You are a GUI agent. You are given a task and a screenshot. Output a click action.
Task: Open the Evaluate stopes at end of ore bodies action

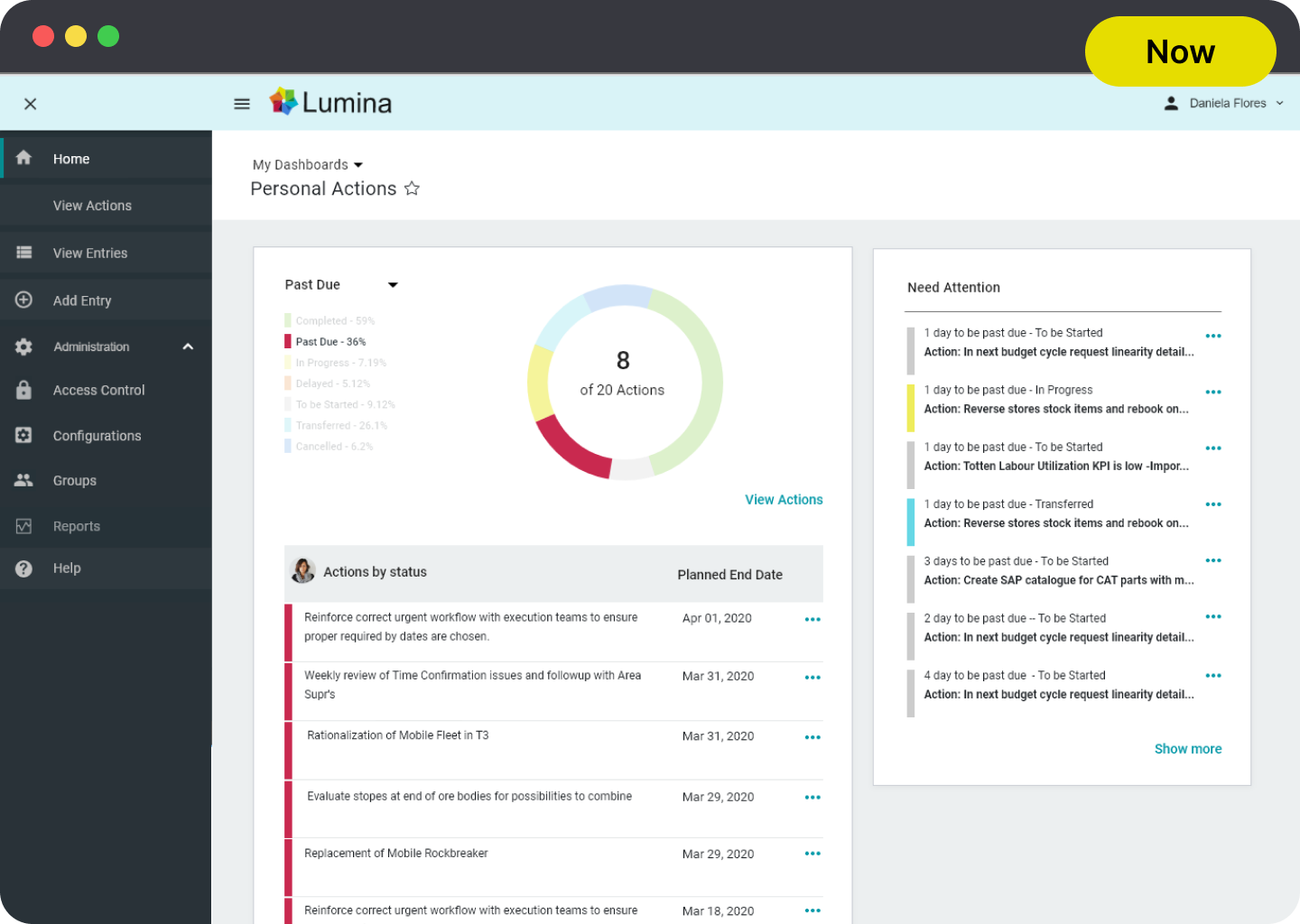coord(469,796)
